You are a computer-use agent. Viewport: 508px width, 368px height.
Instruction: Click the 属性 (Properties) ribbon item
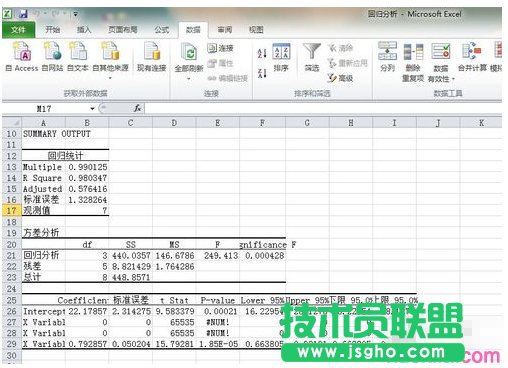(220, 63)
